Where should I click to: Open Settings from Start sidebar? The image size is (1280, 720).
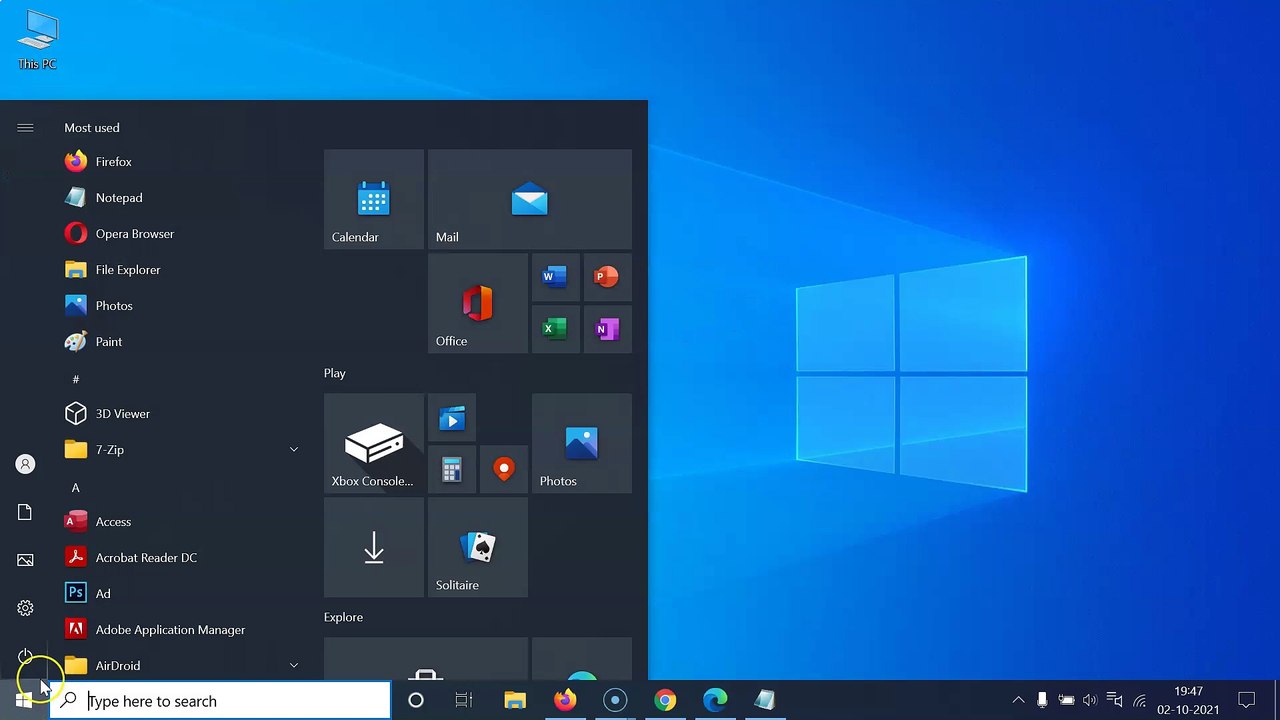[25, 608]
